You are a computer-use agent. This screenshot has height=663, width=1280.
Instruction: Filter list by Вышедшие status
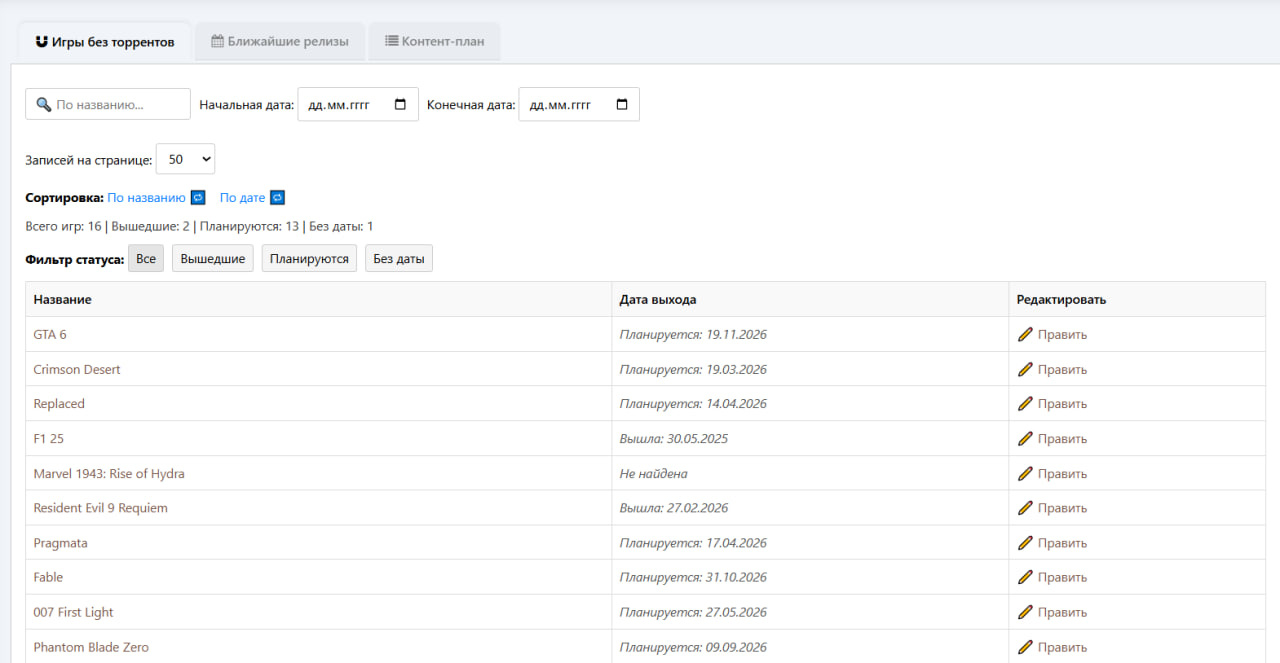pos(213,259)
